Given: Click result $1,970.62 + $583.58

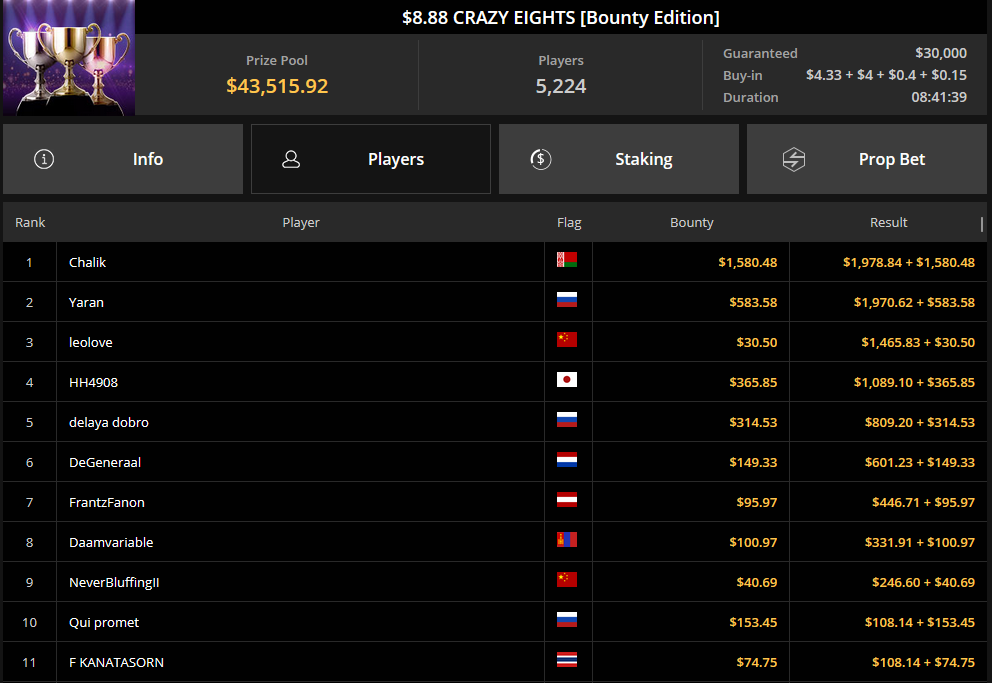Looking at the screenshot, I should click(914, 302).
